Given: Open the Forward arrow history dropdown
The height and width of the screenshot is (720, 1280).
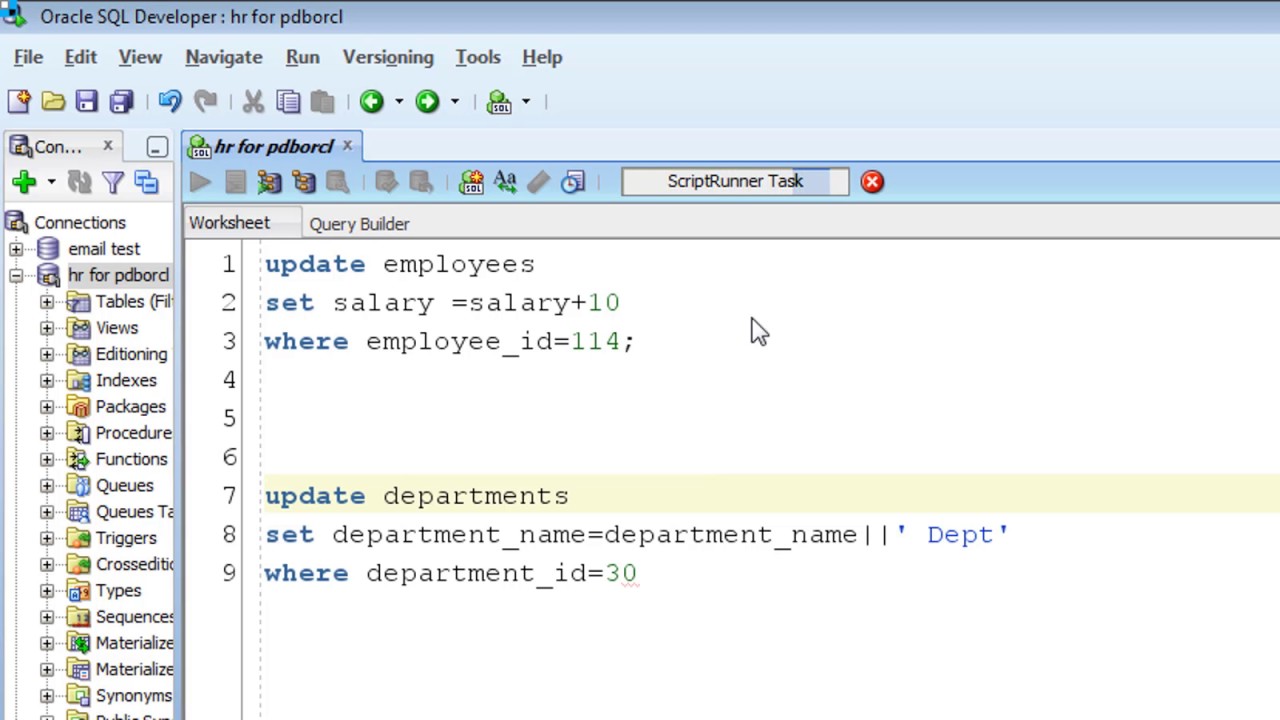Looking at the screenshot, I should click(x=454, y=101).
